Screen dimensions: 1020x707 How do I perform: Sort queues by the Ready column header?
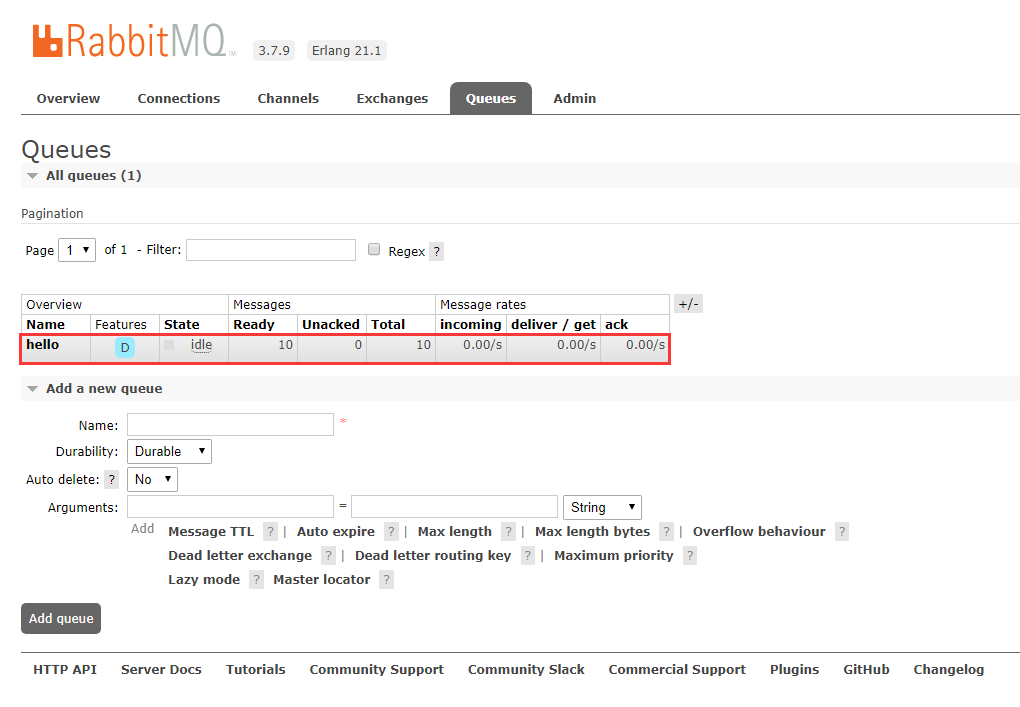point(254,325)
